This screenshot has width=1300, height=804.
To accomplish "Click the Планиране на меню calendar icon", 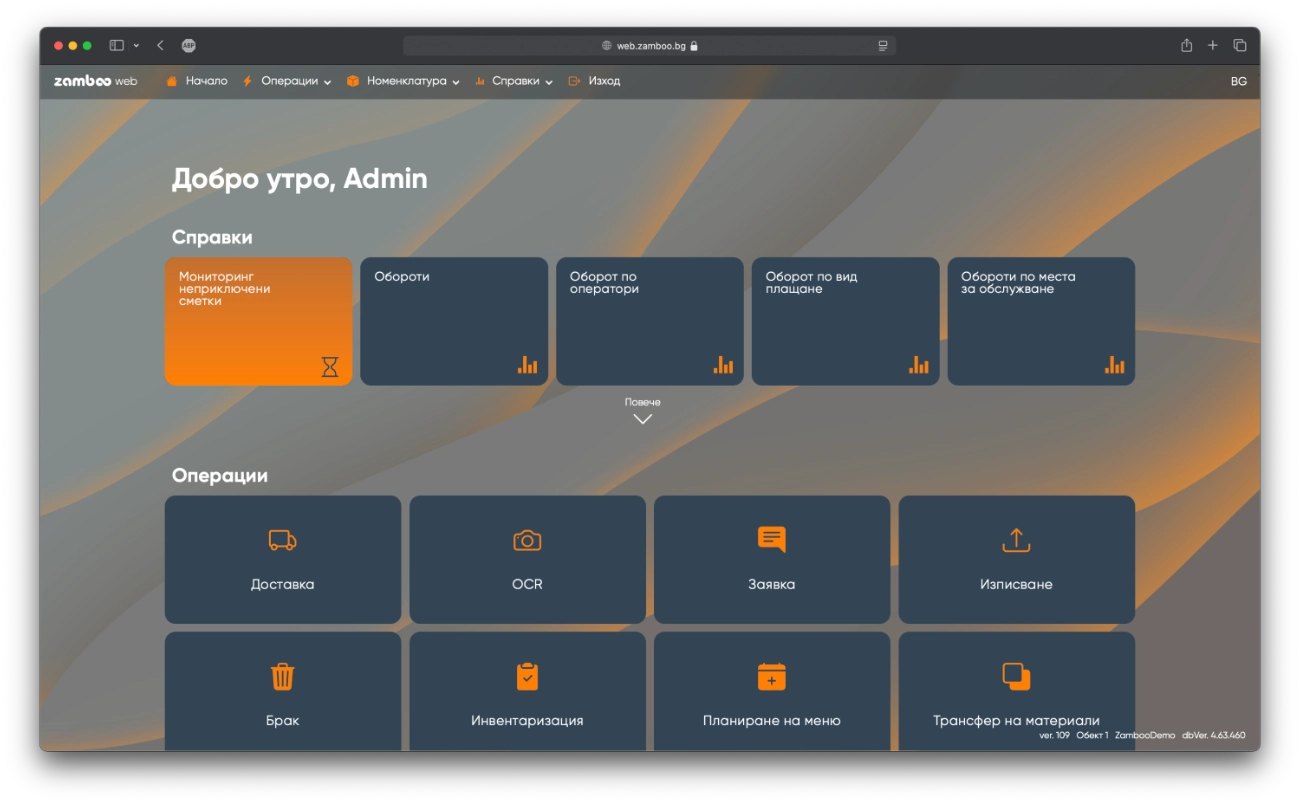I will coord(772,677).
